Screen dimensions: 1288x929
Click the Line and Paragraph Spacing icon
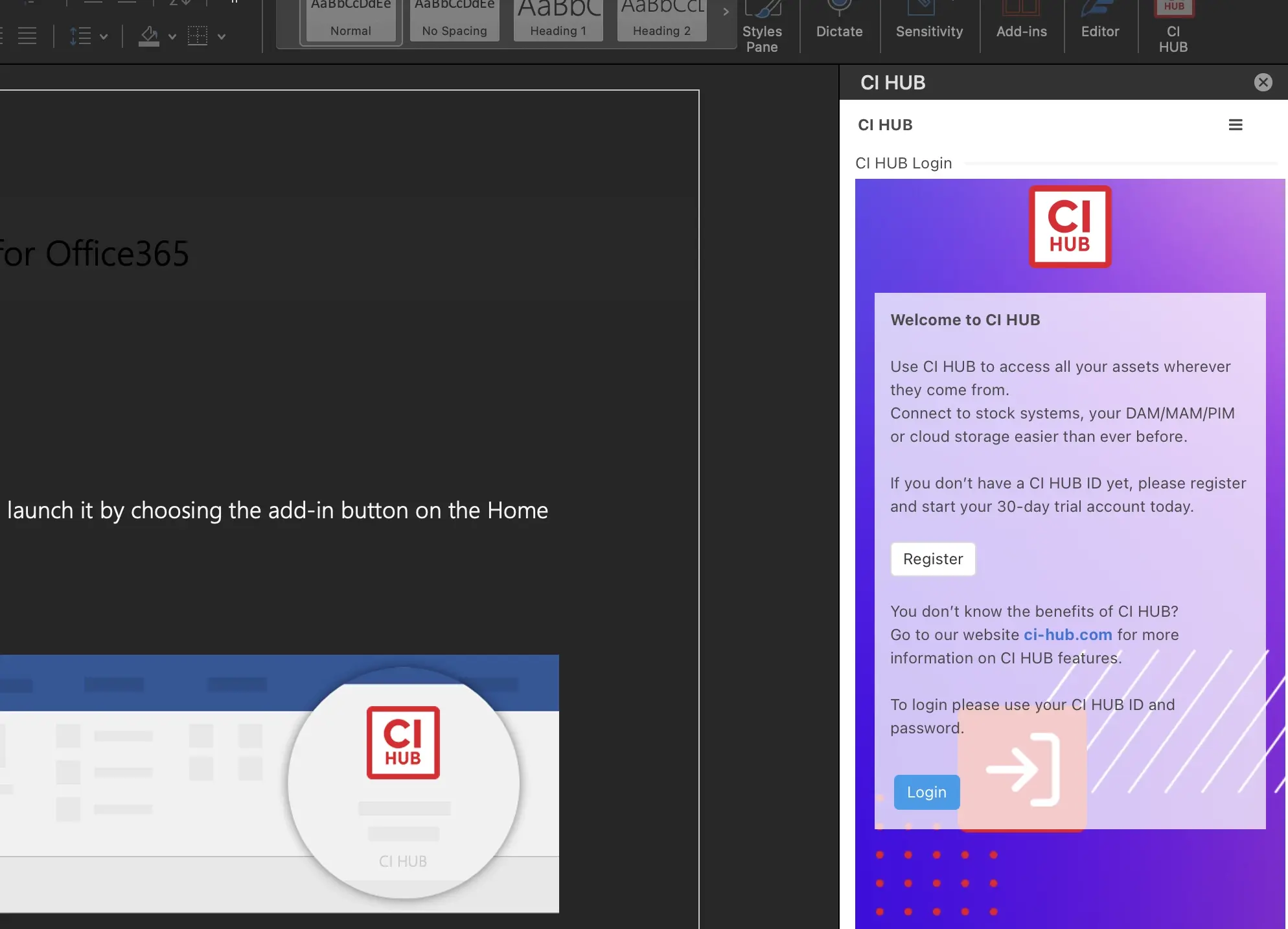point(80,36)
